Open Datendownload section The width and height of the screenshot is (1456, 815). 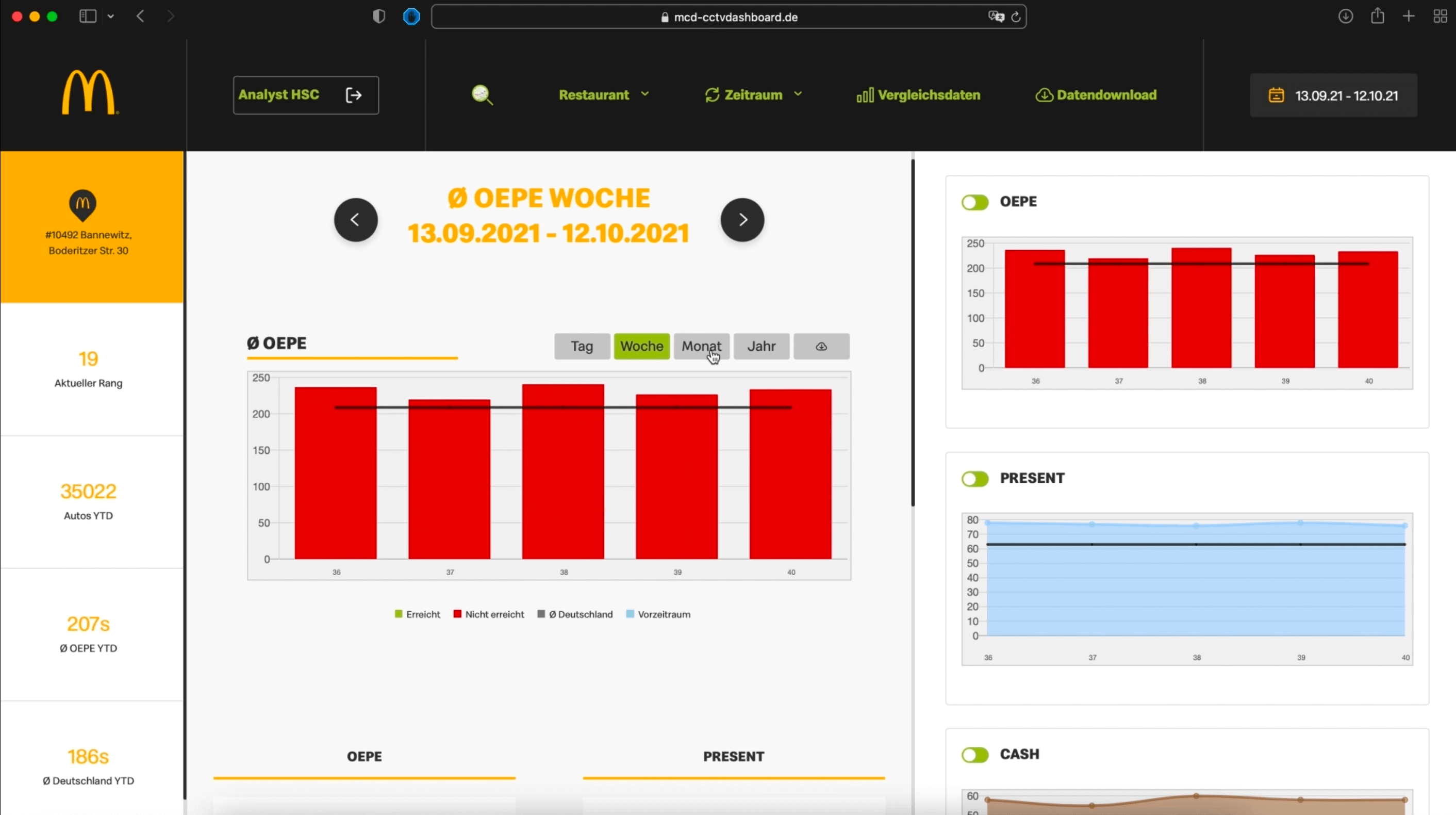[x=1096, y=95]
